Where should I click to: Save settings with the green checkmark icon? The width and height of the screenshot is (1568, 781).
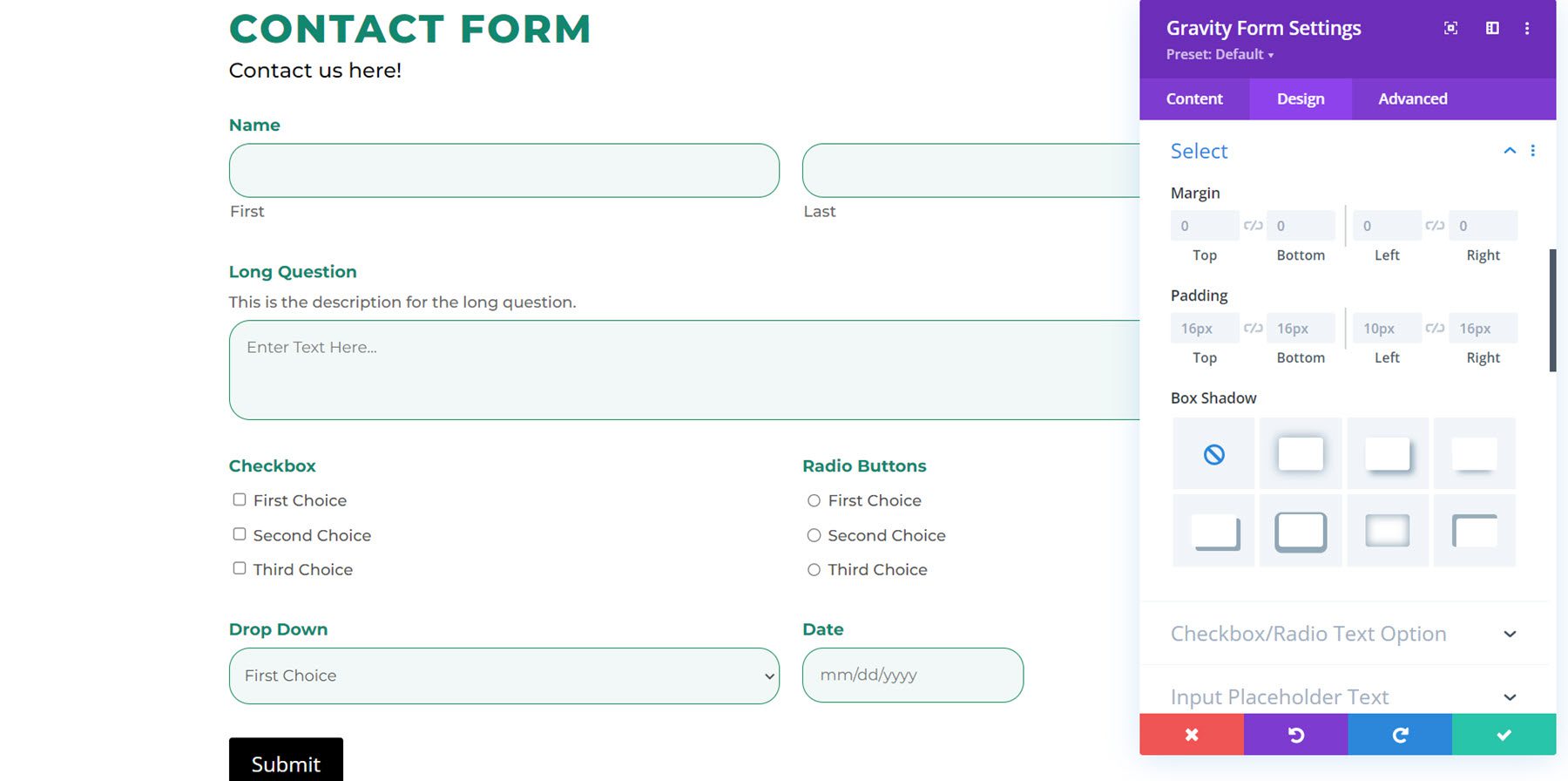[x=1503, y=734]
